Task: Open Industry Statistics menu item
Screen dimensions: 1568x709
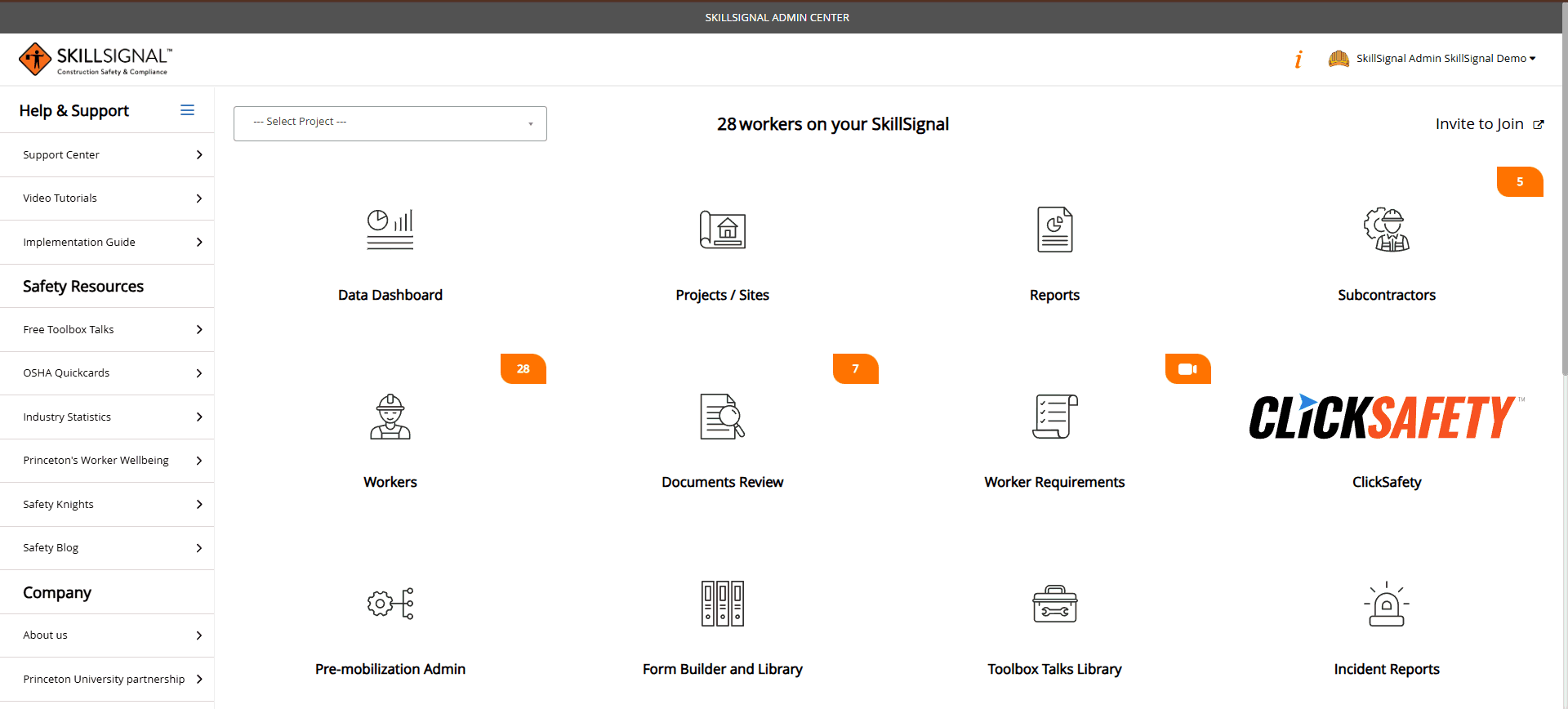Action: (x=107, y=417)
